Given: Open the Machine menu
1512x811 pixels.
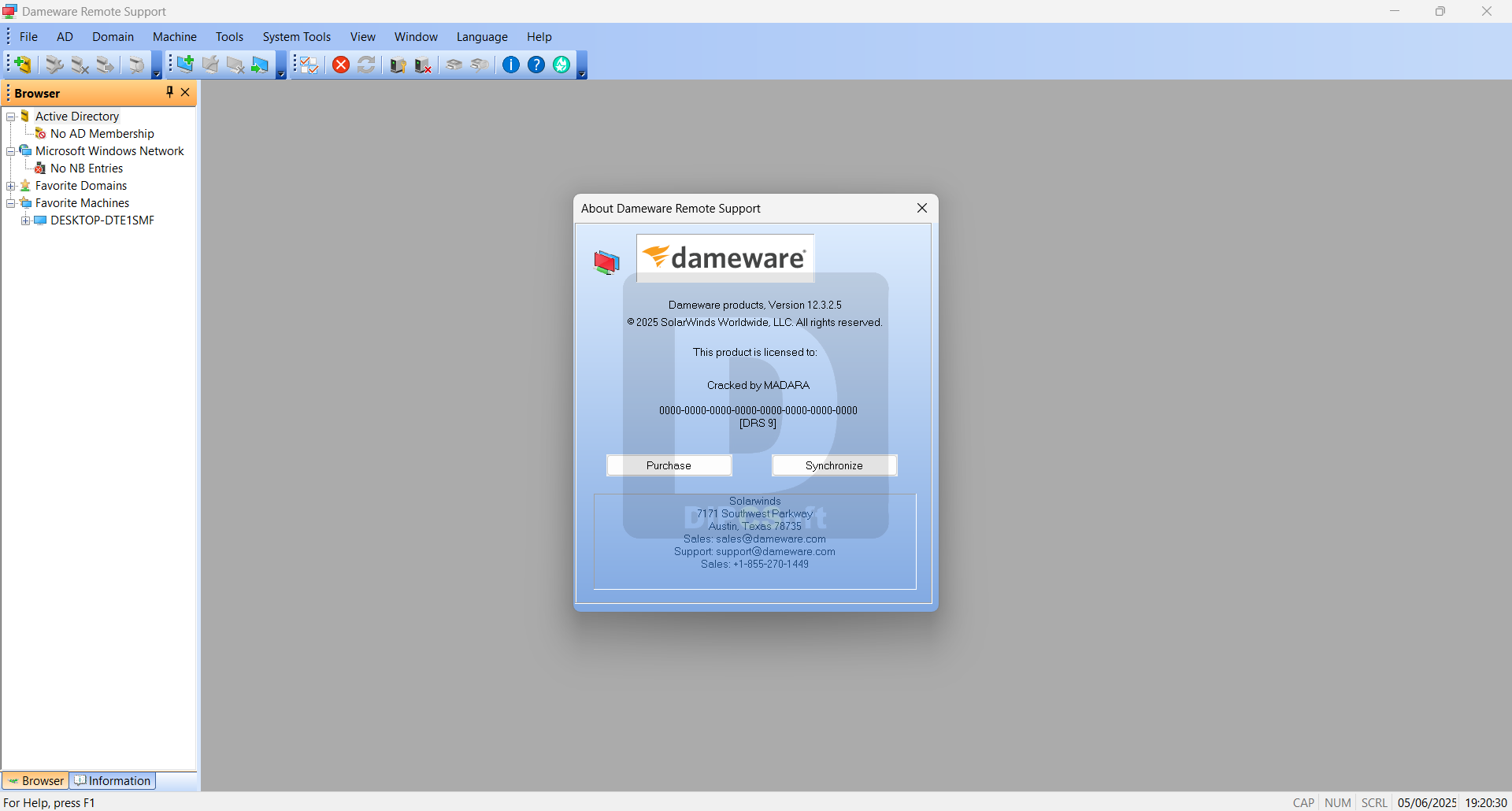Looking at the screenshot, I should pyautogui.click(x=175, y=37).
